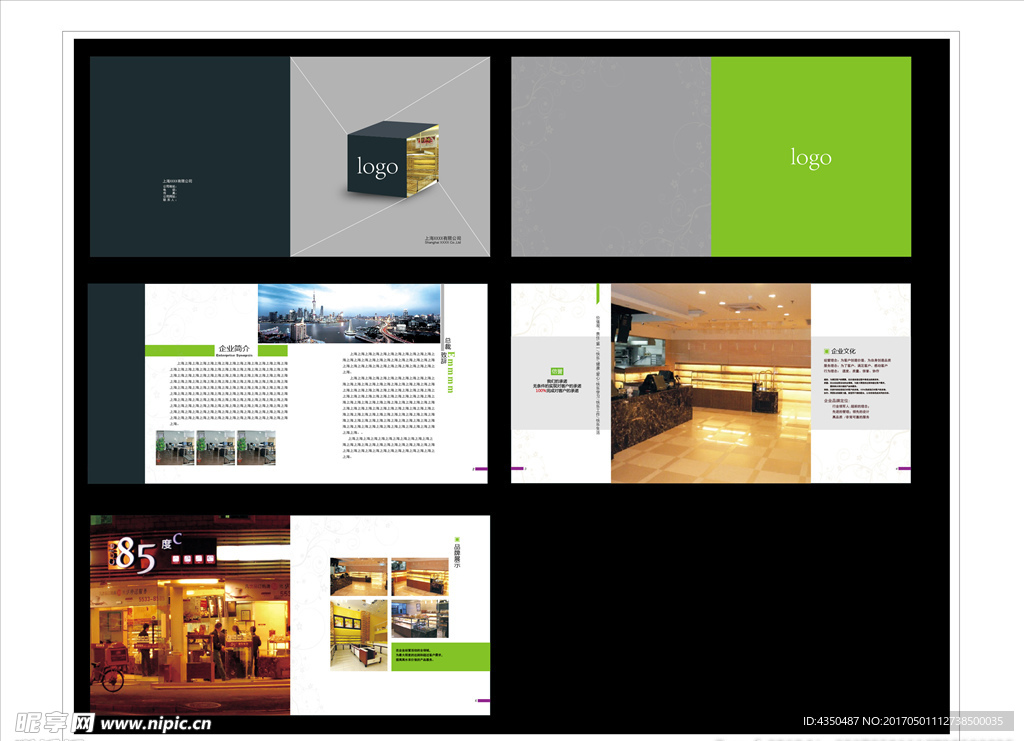
Task: Open the yellow-wall shop interior photo
Action: [x=358, y=634]
